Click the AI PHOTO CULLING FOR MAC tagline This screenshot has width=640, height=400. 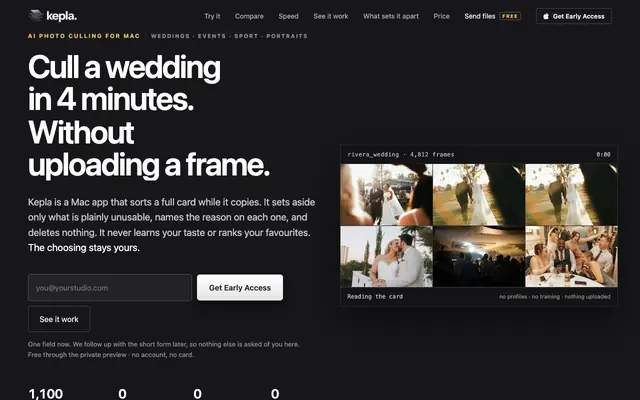(84, 36)
